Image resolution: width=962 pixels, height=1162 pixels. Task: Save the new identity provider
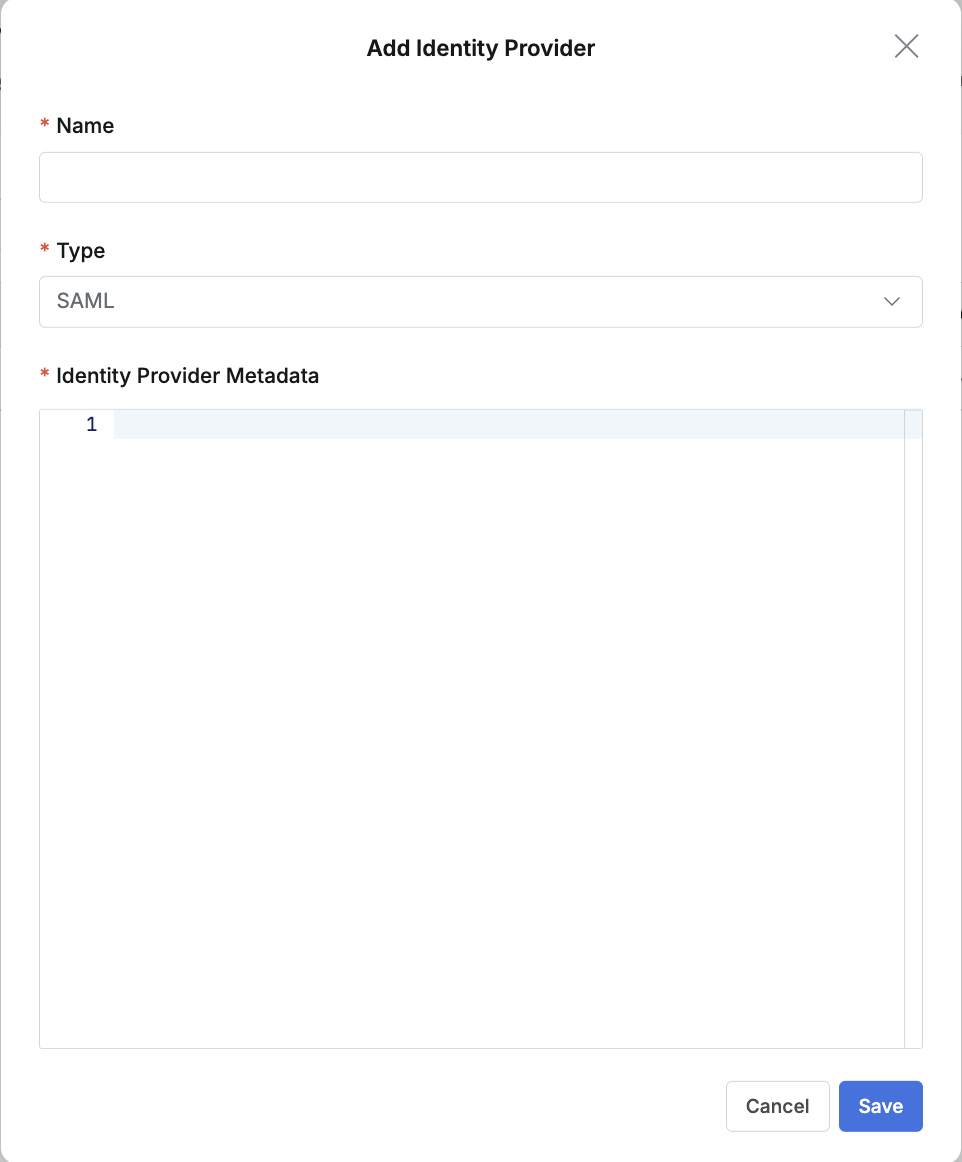point(880,1106)
